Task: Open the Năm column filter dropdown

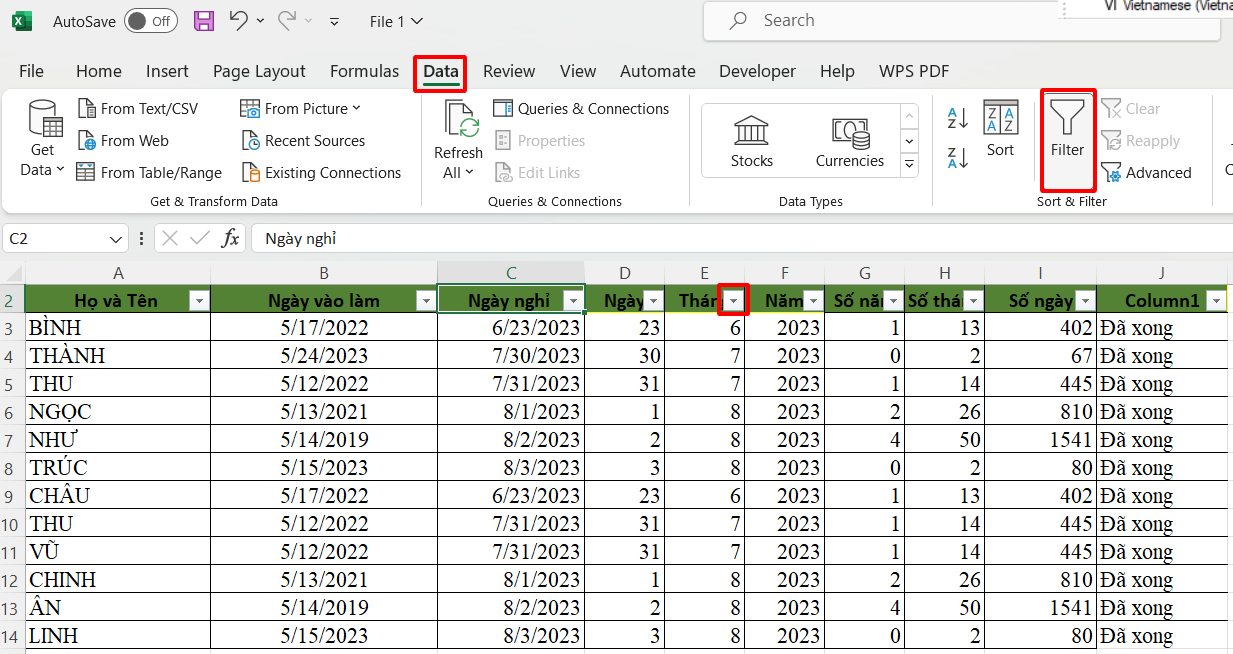Action: coord(813,299)
